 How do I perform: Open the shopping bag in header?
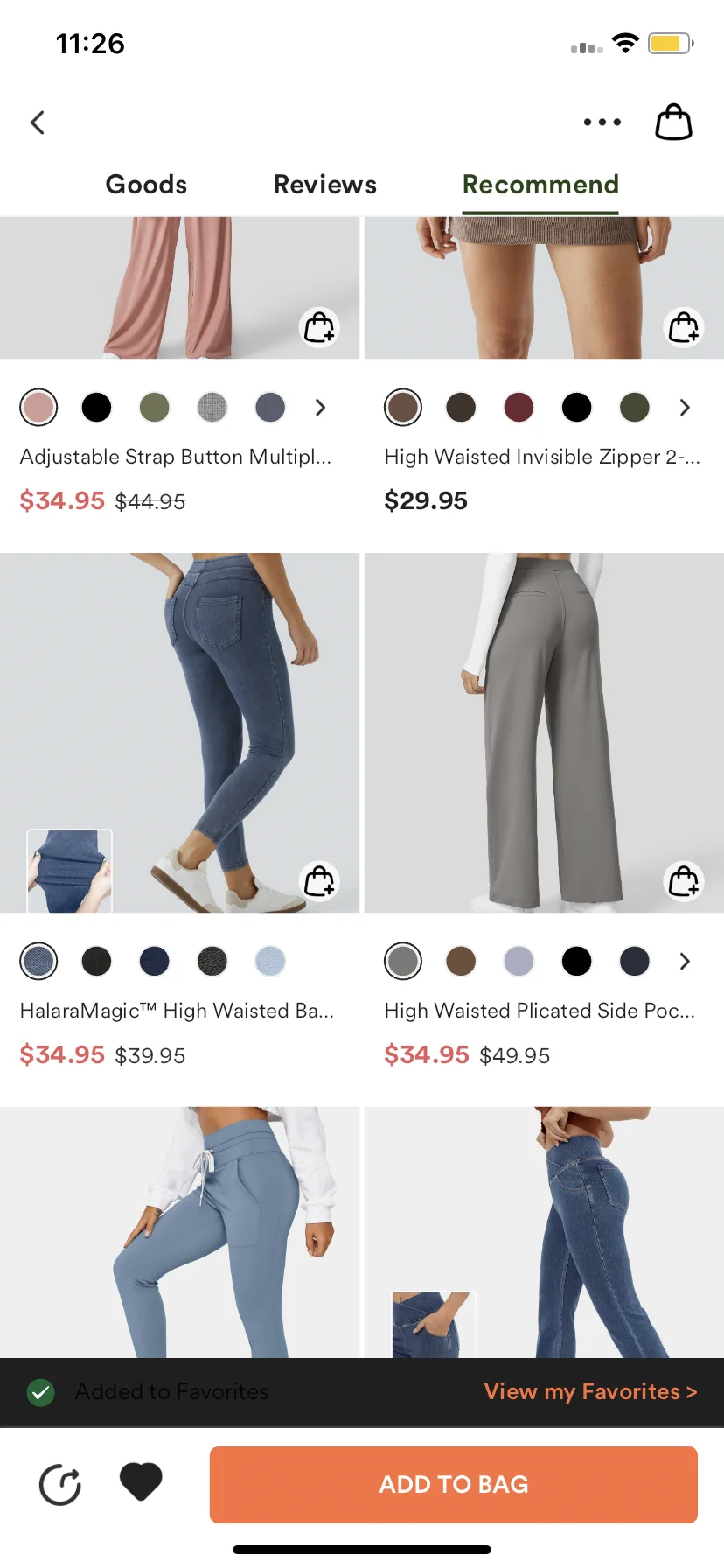(674, 122)
